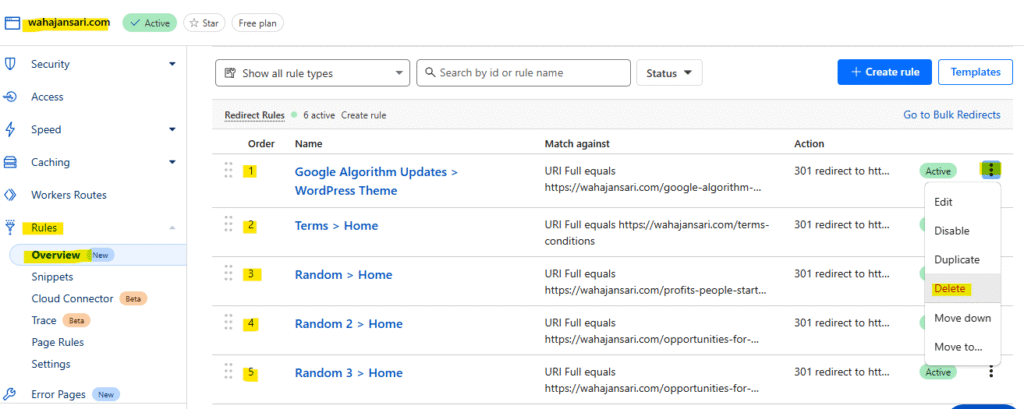Click the Speed lightning bolt icon

click(11, 129)
